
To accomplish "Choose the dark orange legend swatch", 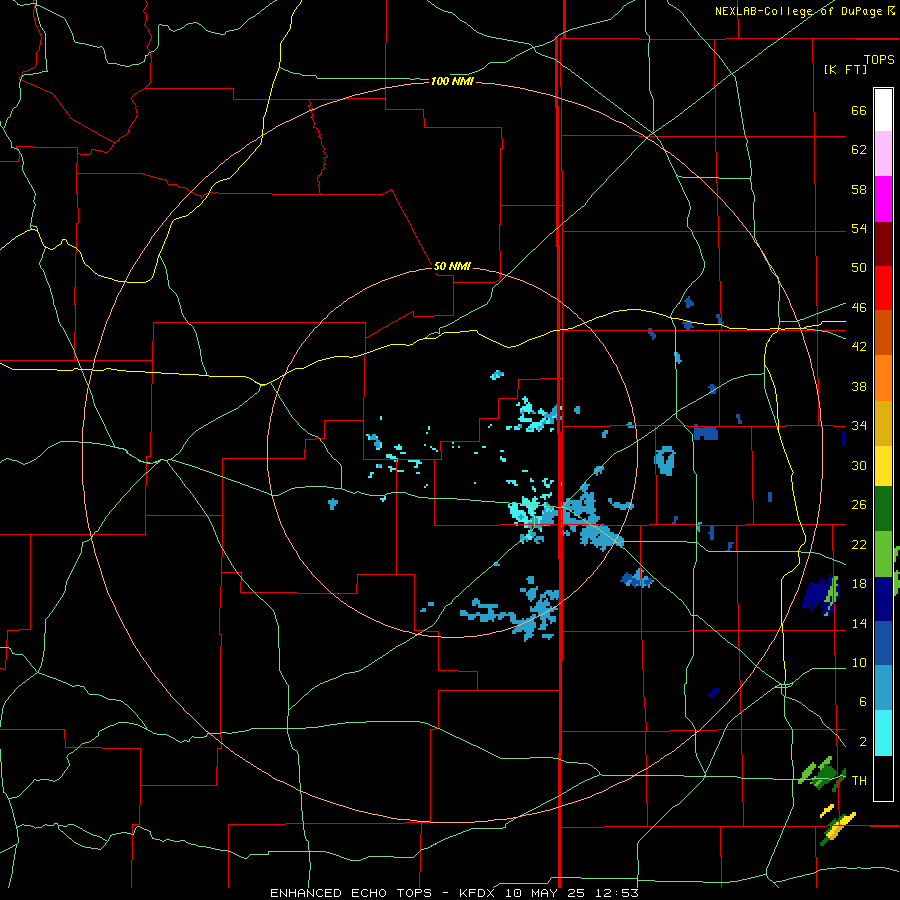I will pyautogui.click(x=883, y=333).
